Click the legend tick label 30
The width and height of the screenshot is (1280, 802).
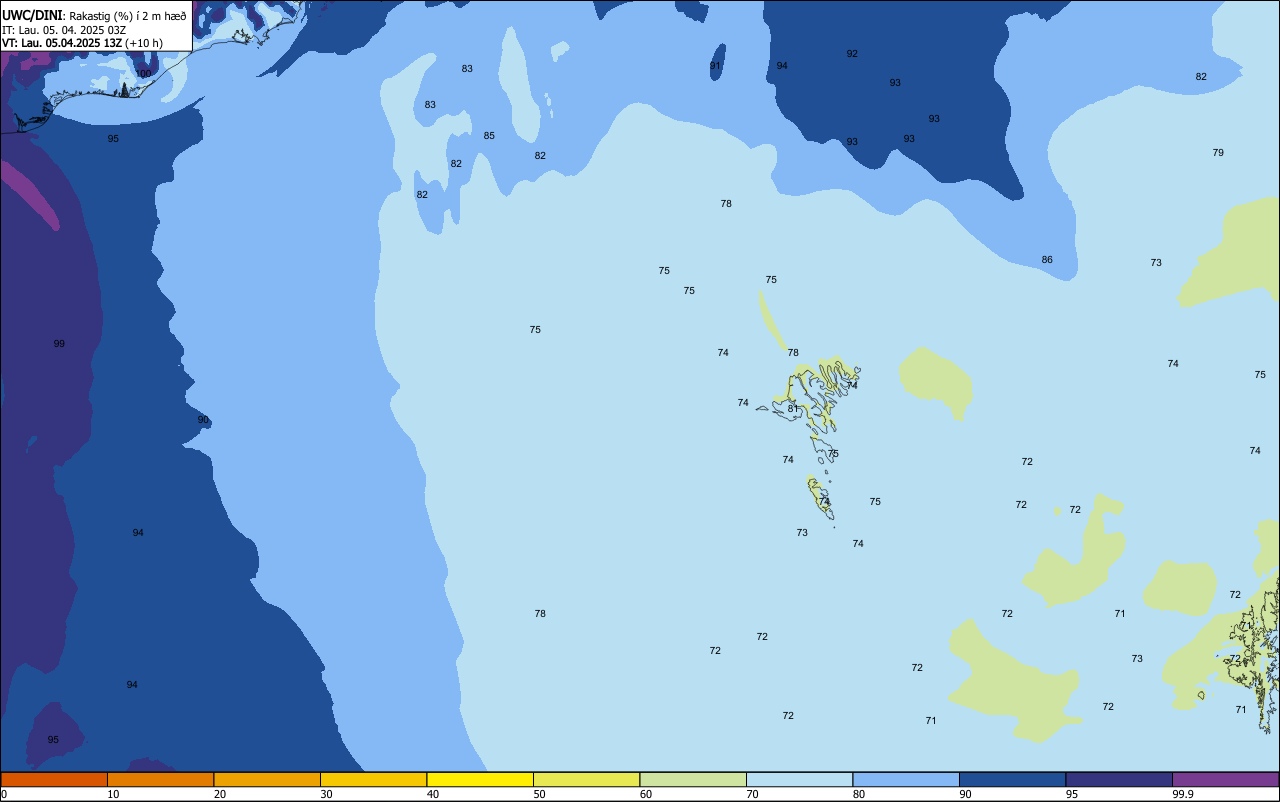tap(326, 794)
